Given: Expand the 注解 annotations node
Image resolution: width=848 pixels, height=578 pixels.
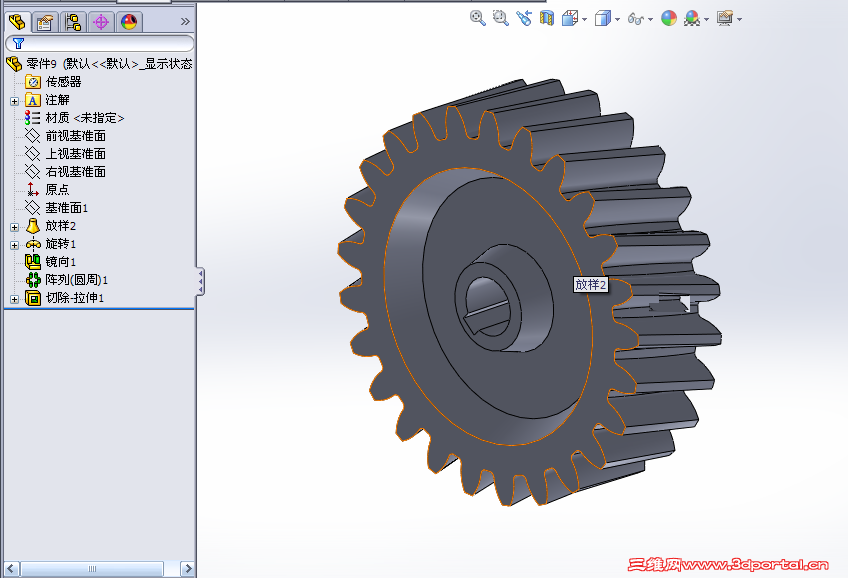Looking at the screenshot, I should point(15,101).
